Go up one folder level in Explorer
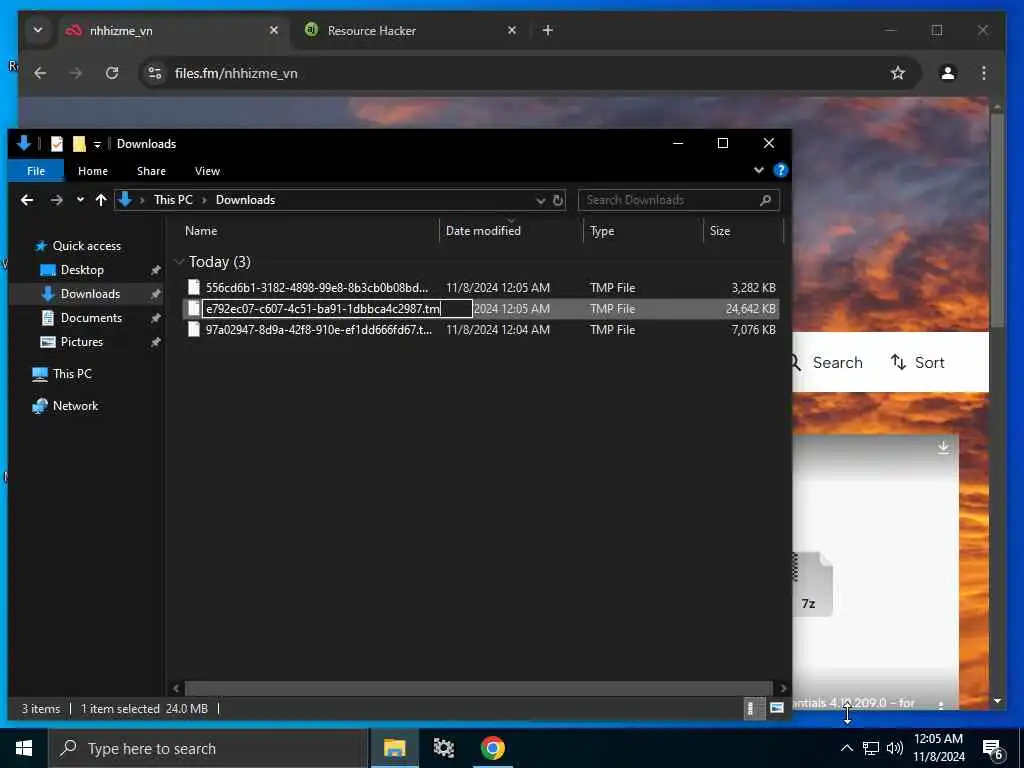The width and height of the screenshot is (1024, 768). pos(101,200)
